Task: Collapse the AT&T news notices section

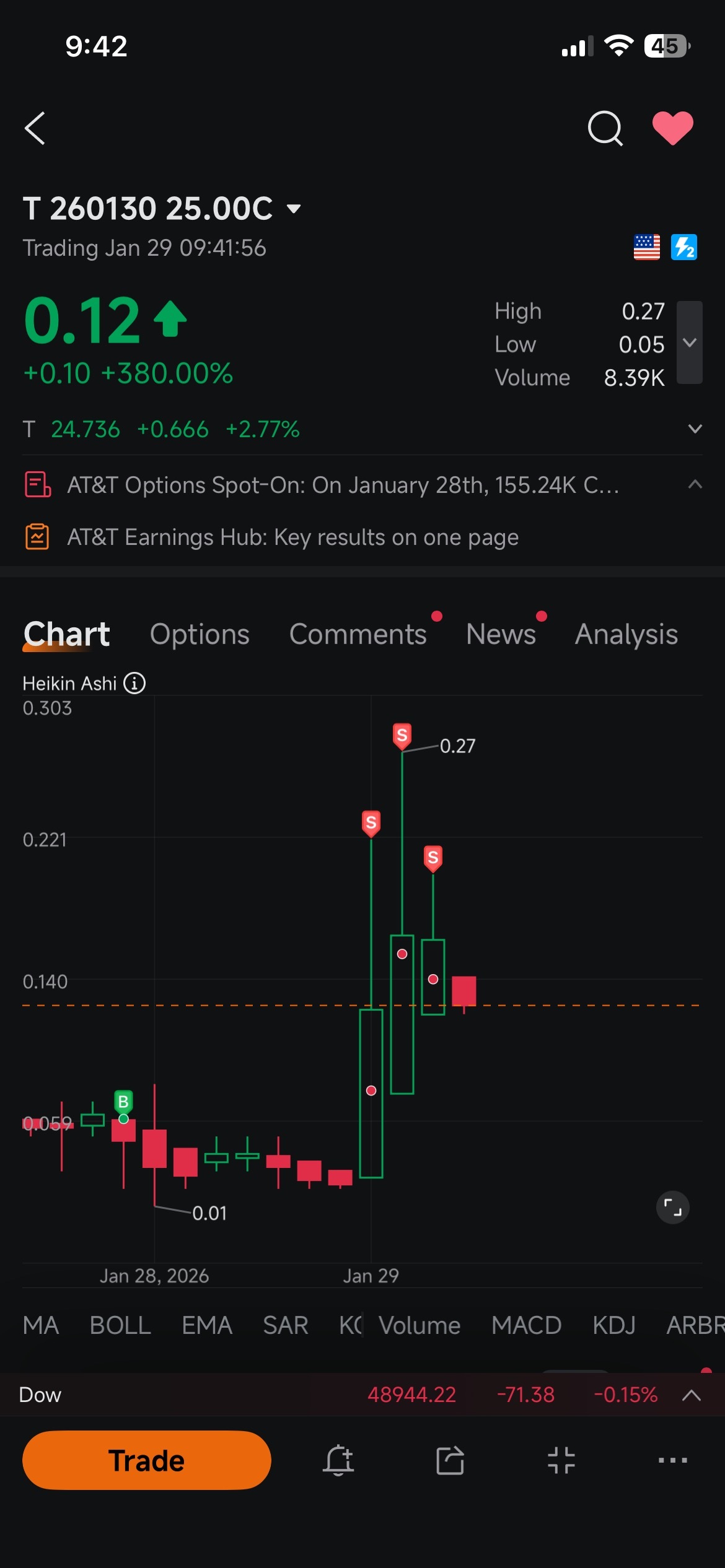Action: [695, 484]
